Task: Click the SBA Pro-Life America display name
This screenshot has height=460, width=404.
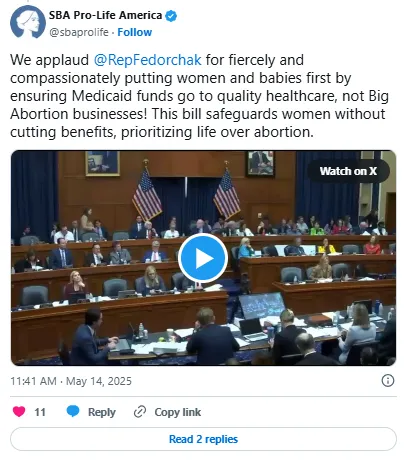Action: pyautogui.click(x=106, y=15)
